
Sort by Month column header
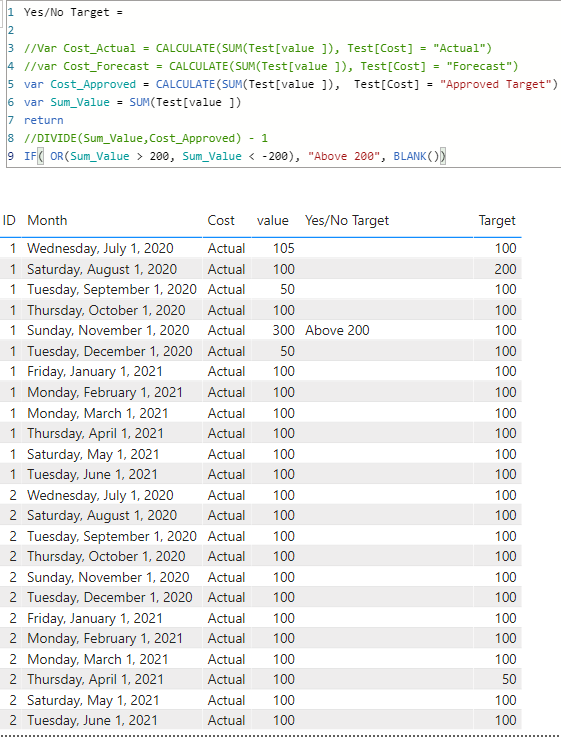pos(47,220)
